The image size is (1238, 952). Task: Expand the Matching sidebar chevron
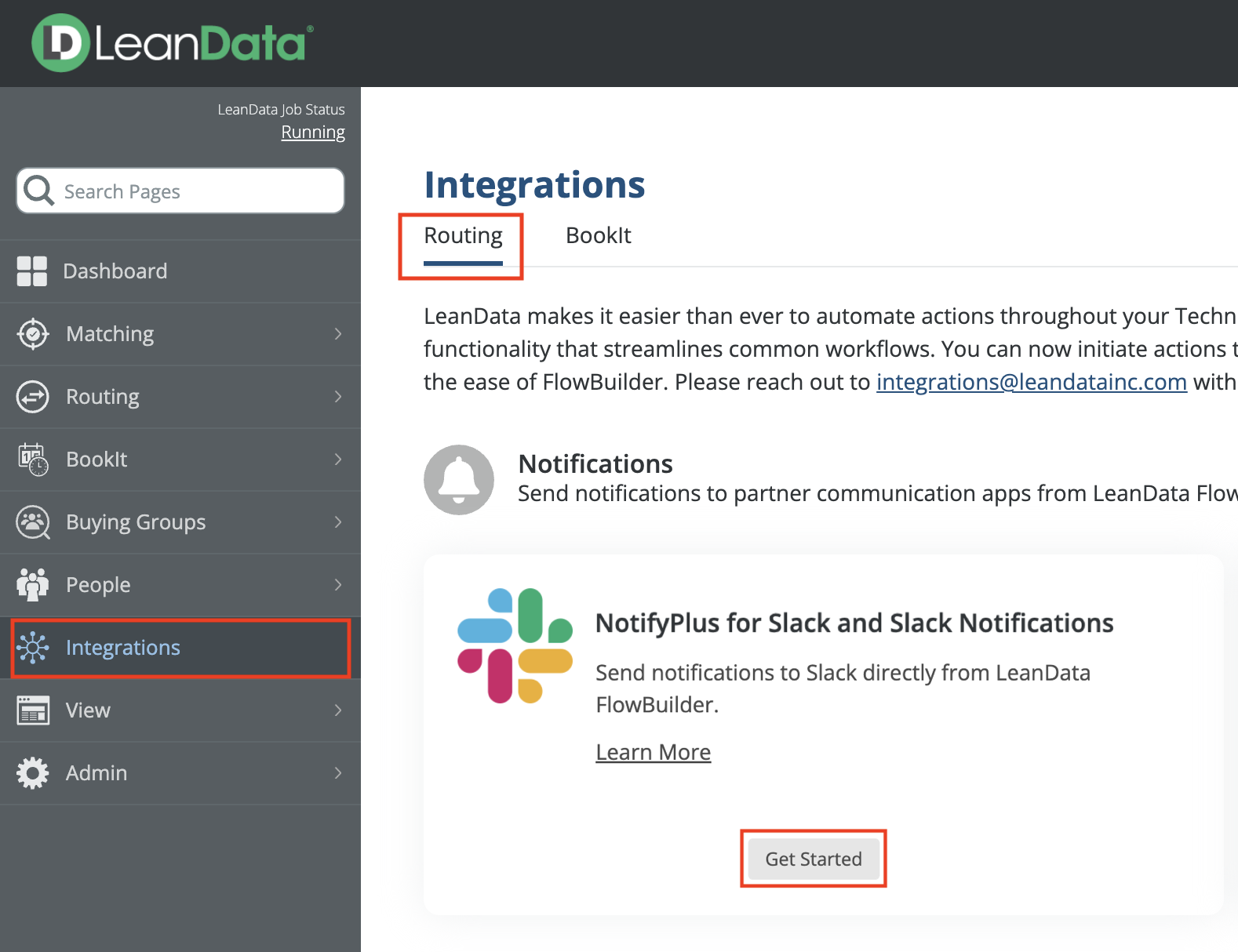coord(338,334)
